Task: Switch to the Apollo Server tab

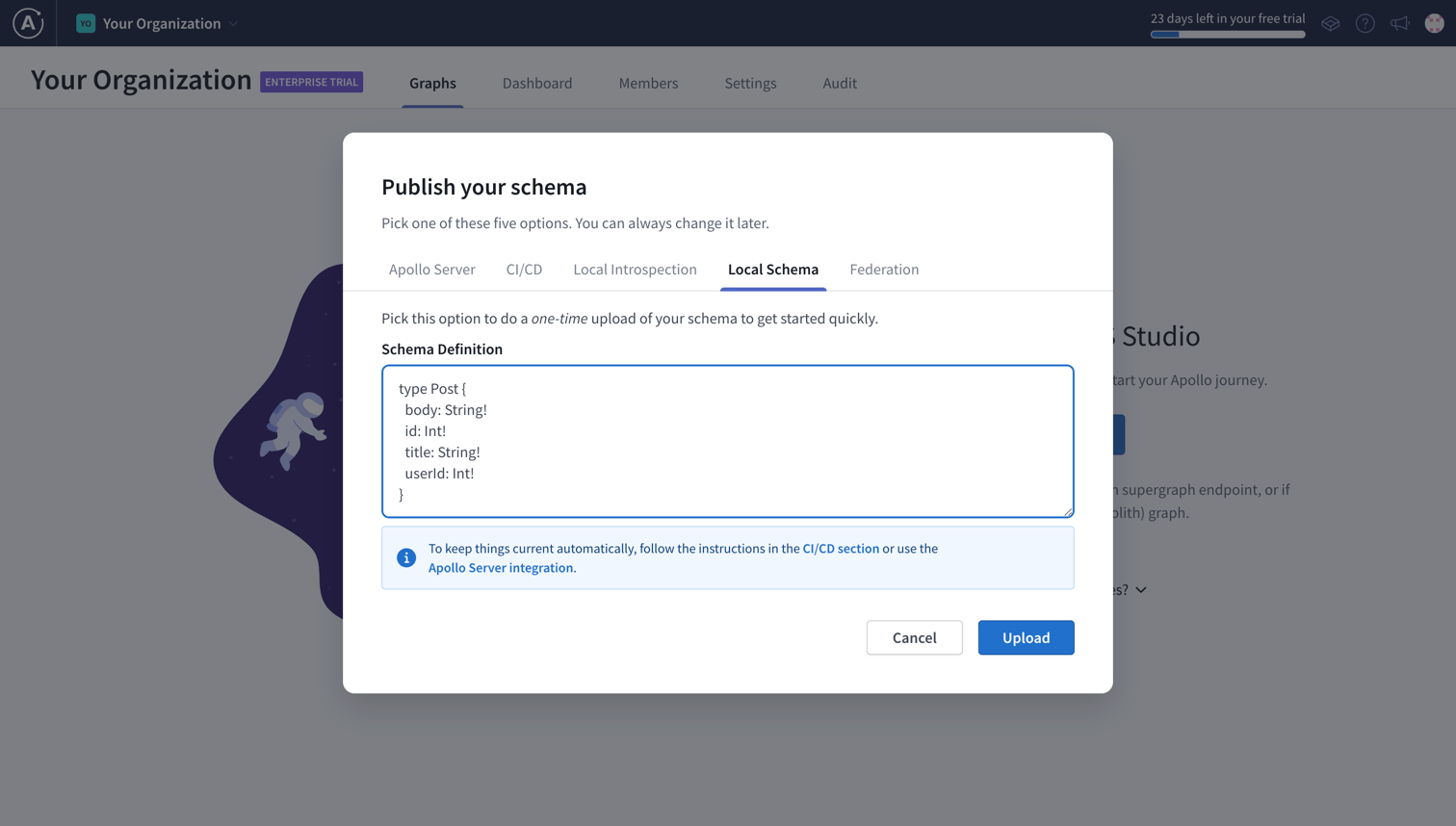Action: 431,270
